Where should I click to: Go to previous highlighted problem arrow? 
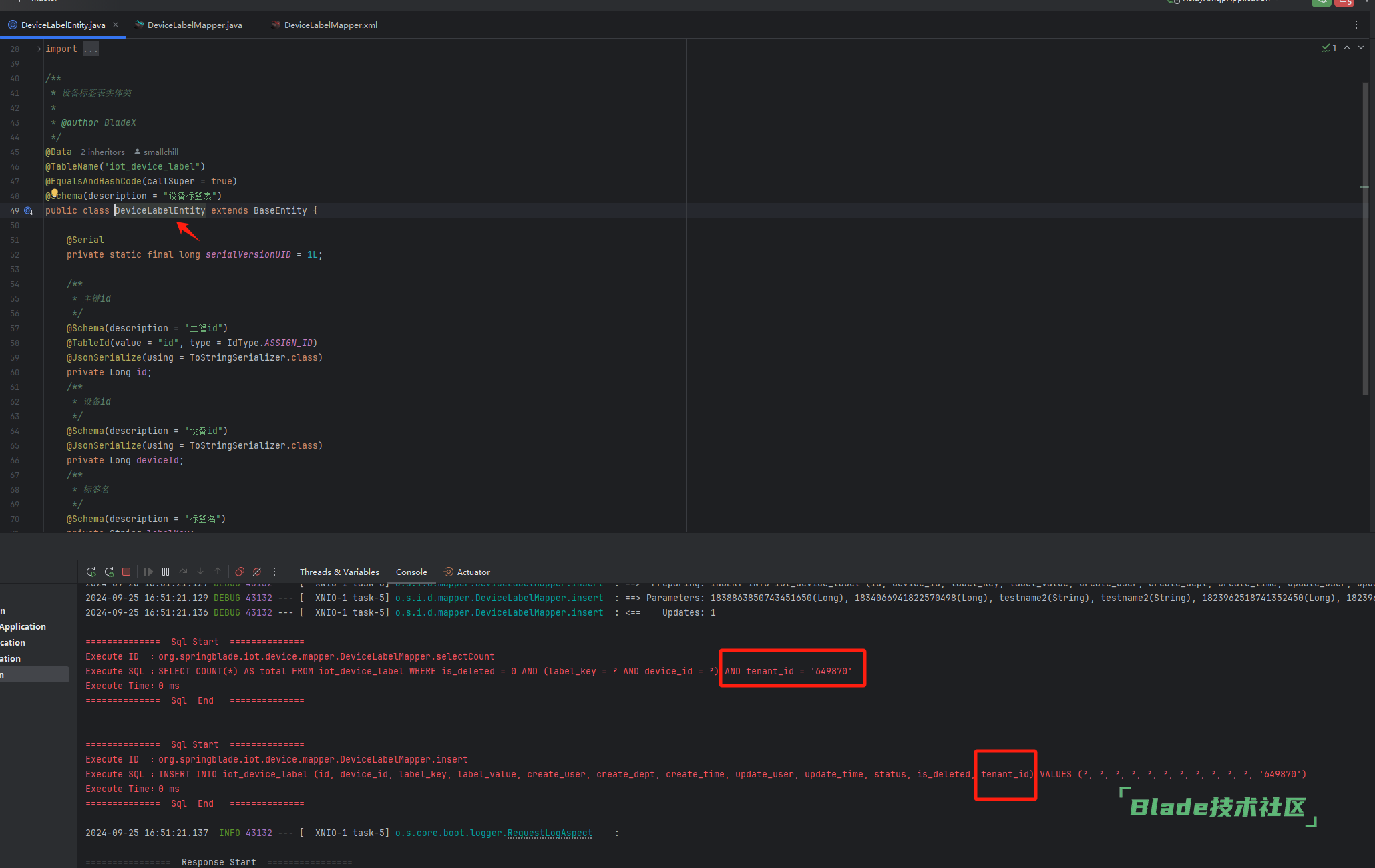point(1347,48)
